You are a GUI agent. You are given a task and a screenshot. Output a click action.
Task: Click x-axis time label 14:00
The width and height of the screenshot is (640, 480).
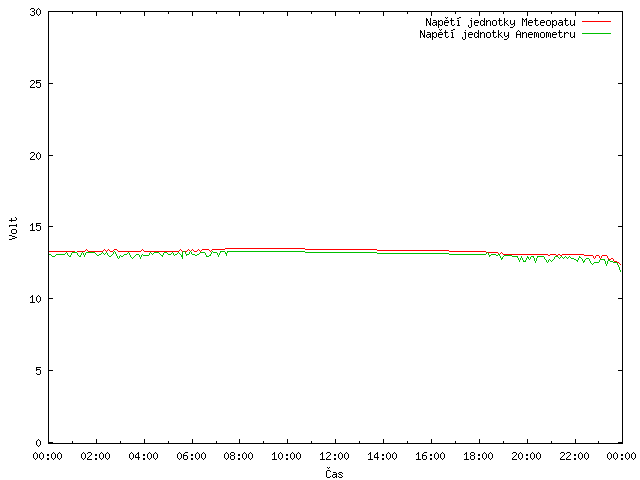[x=383, y=456]
